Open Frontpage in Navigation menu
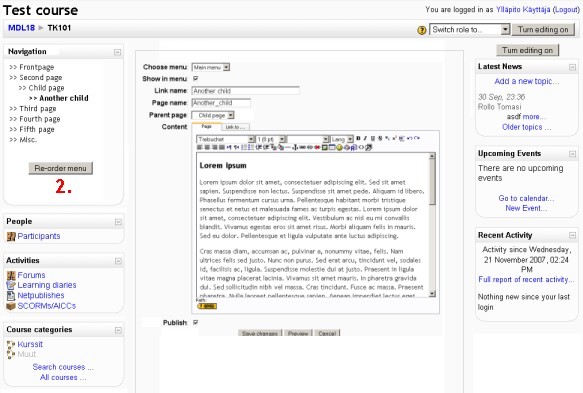Viewport: 583px width, 393px height. (36, 67)
